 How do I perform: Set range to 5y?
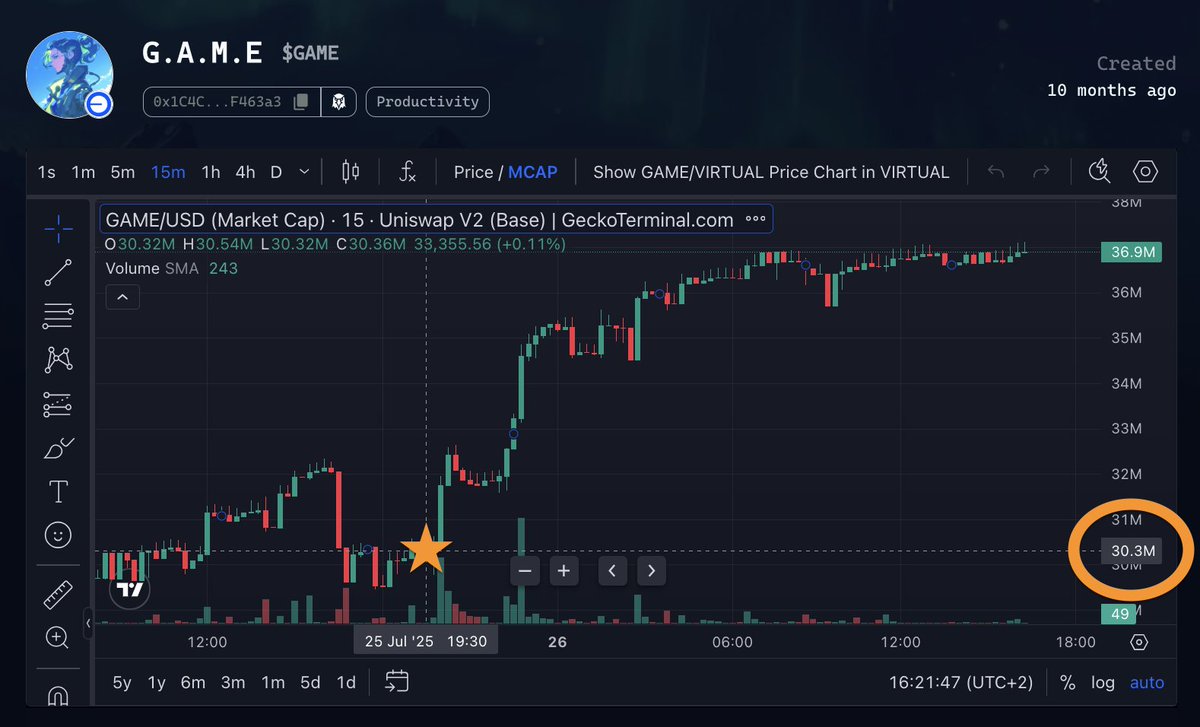(x=121, y=682)
